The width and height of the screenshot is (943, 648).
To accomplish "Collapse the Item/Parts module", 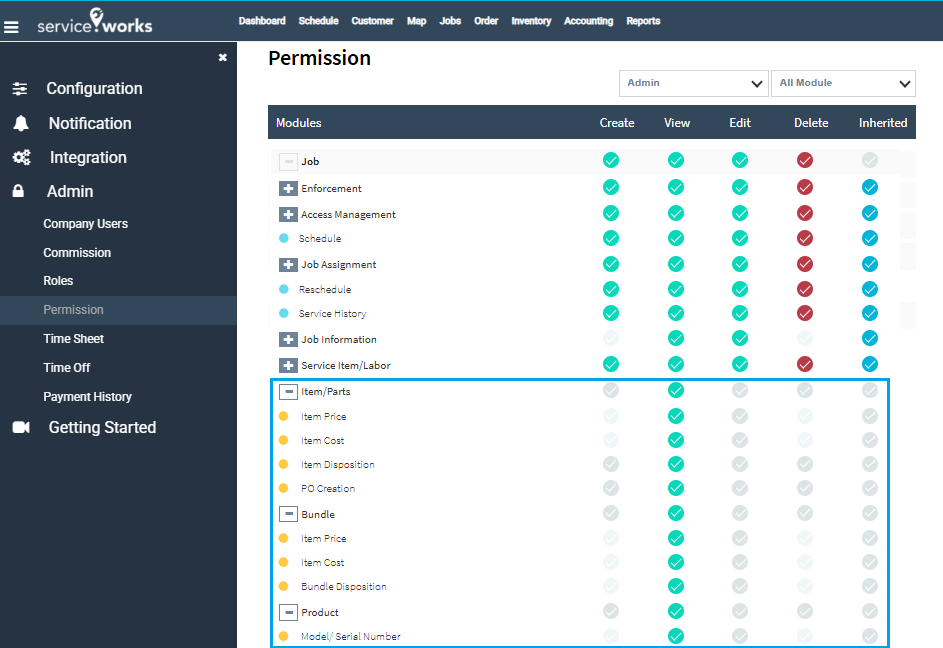I will pos(288,392).
